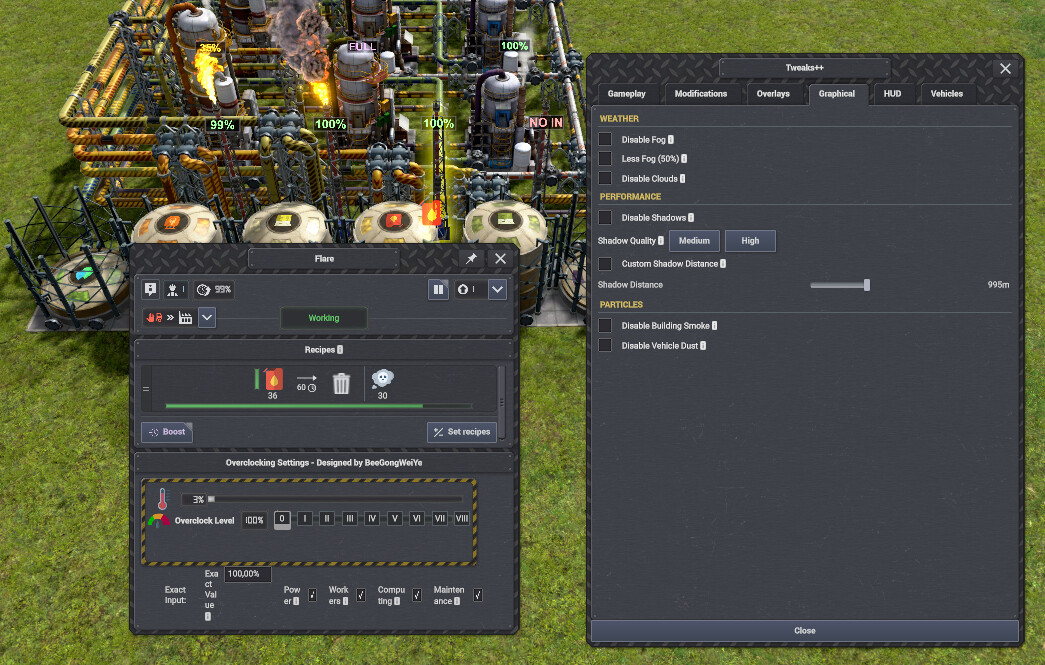Select overclock level I
1045x665 pixels.
click(x=305, y=518)
